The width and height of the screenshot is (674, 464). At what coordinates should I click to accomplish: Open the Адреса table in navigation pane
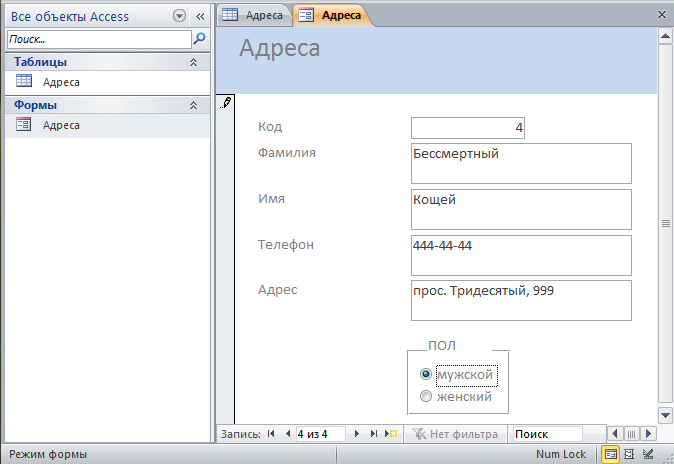(107, 82)
